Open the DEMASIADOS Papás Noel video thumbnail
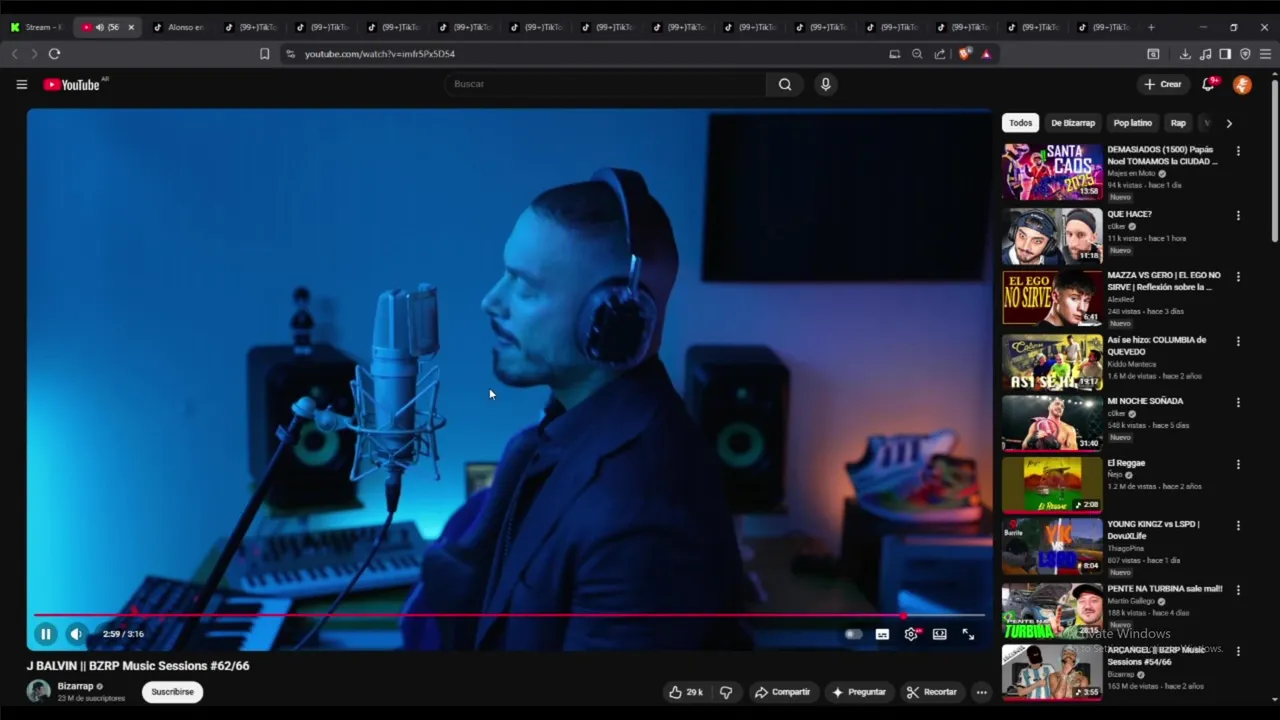This screenshot has height=720, width=1280. point(1052,171)
